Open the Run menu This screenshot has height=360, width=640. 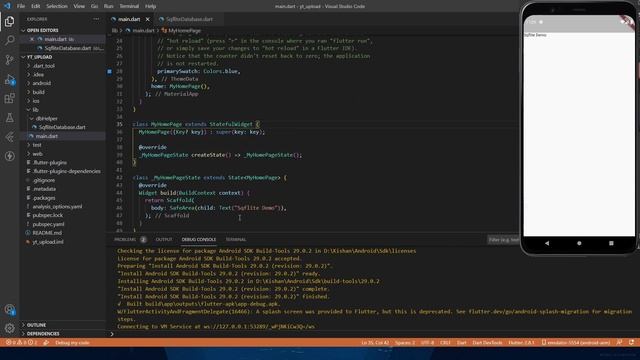coord(109,6)
